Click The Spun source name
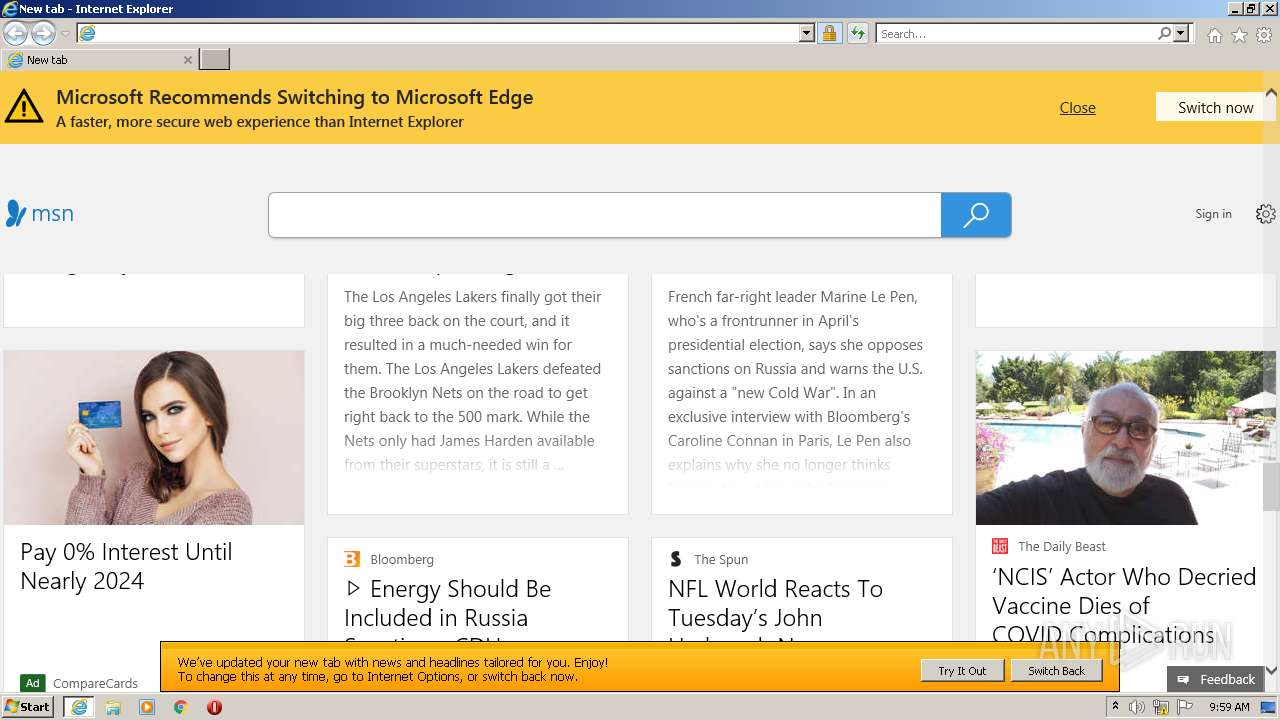The image size is (1280, 720). [x=721, y=559]
